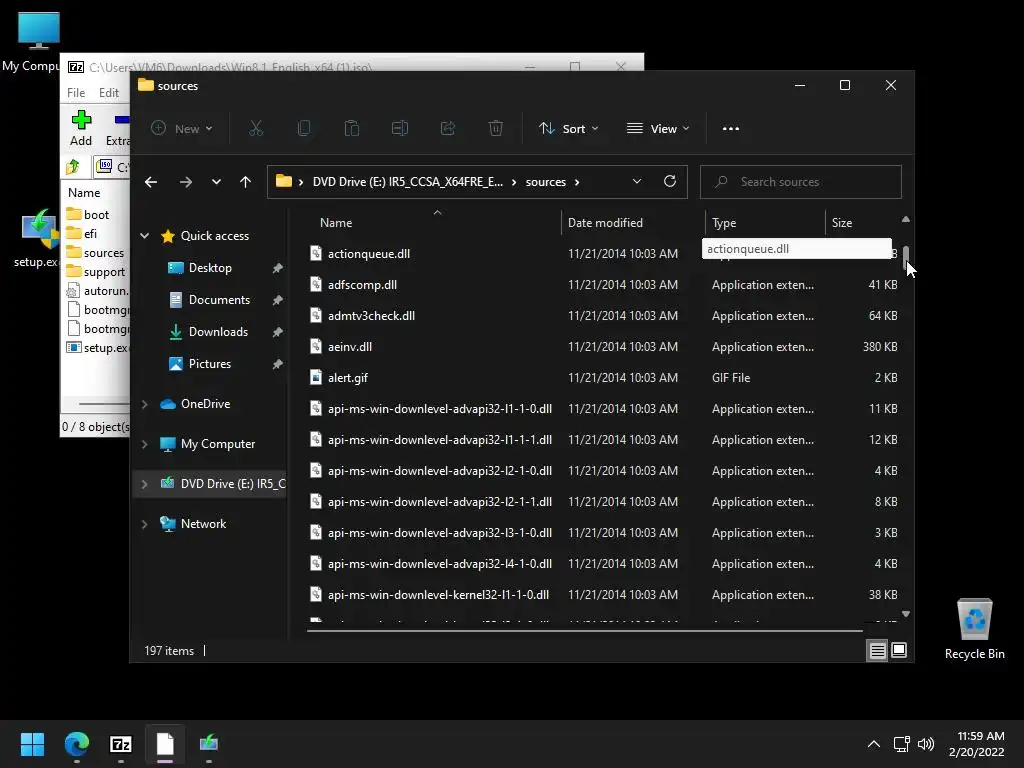Go back with the left arrow
The width and height of the screenshot is (1024, 768).
point(151,182)
